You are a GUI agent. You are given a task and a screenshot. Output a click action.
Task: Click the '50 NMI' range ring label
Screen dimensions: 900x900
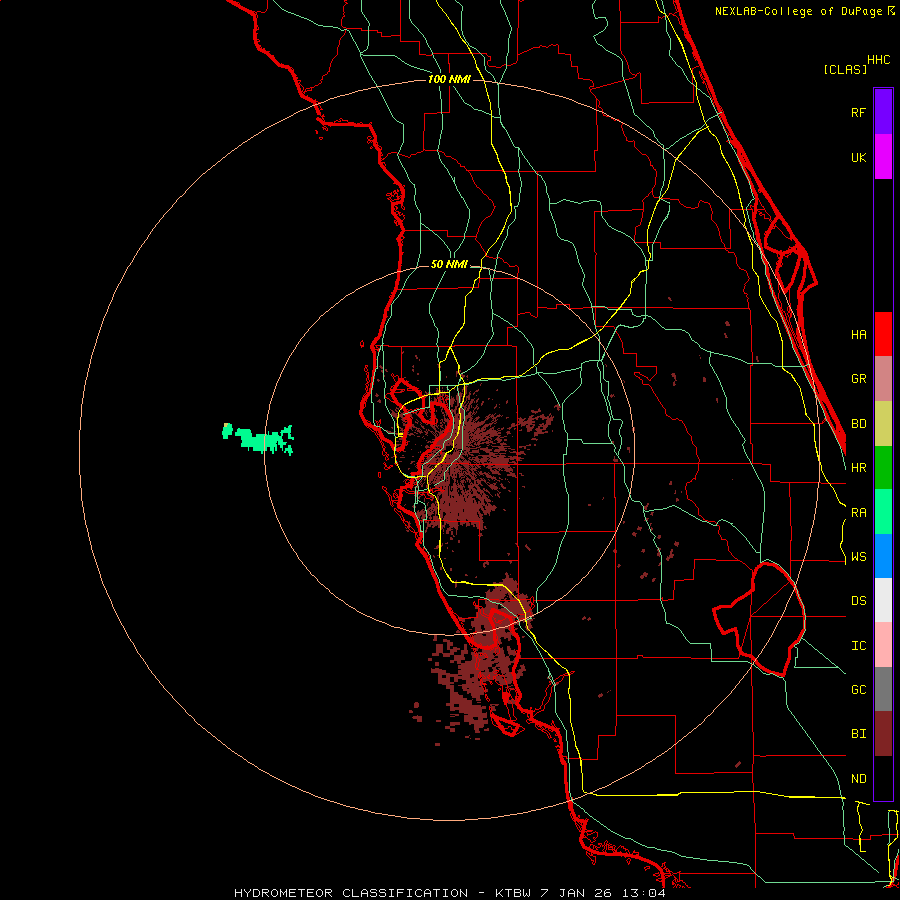[449, 264]
